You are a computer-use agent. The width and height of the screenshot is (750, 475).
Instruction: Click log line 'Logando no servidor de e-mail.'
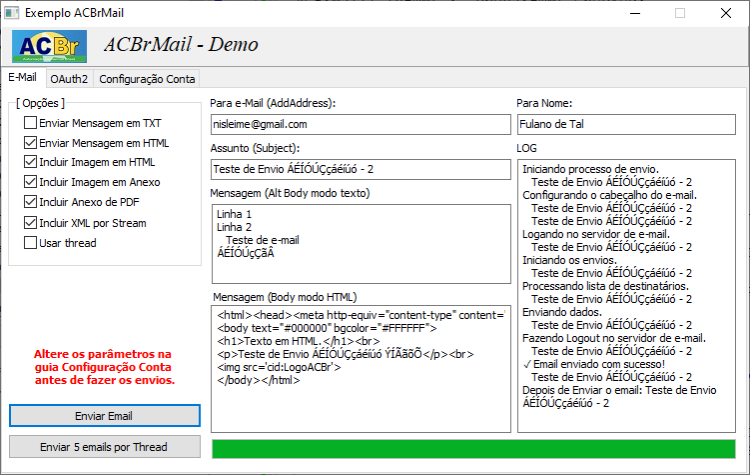pyautogui.click(x=596, y=234)
